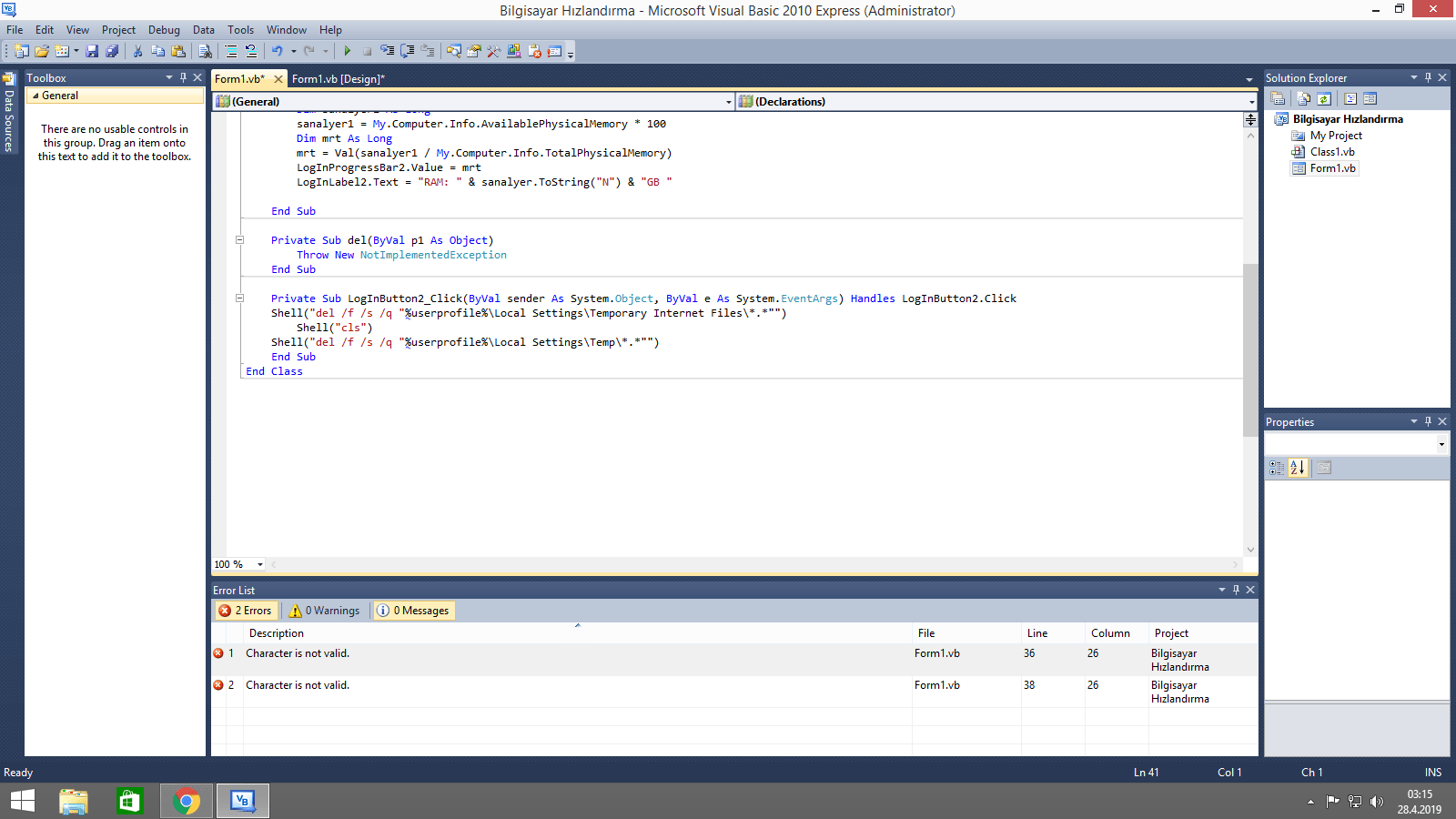This screenshot has width=1456, height=819.
Task: Toggle the 0 Warnings filter button
Action: tap(324, 611)
